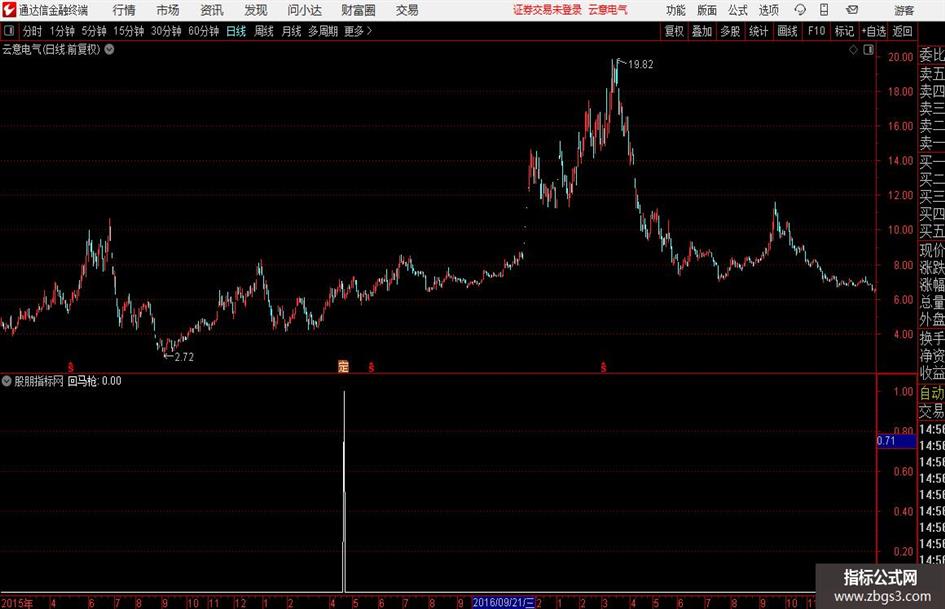Click the 回马枪: 0.00 indicator readout
The width and height of the screenshot is (945, 609).
[94, 380]
